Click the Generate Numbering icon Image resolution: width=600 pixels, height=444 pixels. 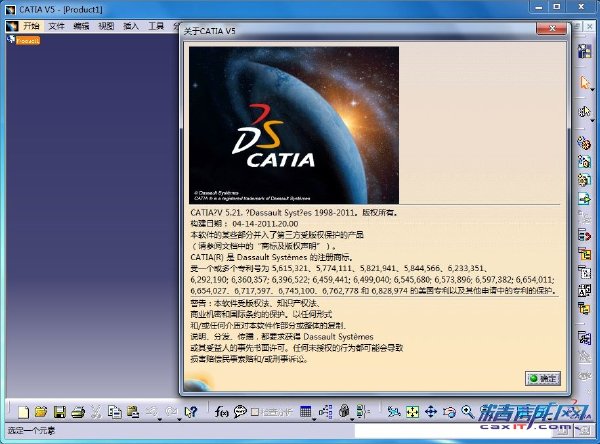(584, 272)
